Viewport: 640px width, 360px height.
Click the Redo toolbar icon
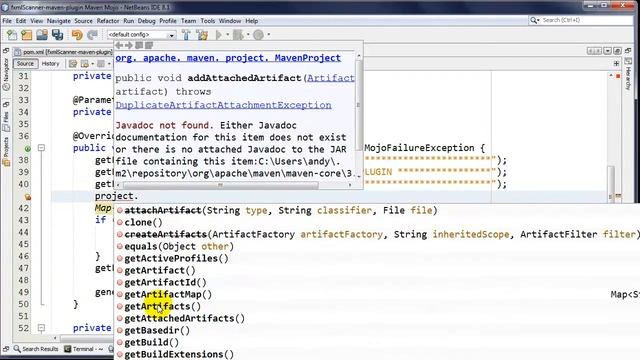coord(92,35)
